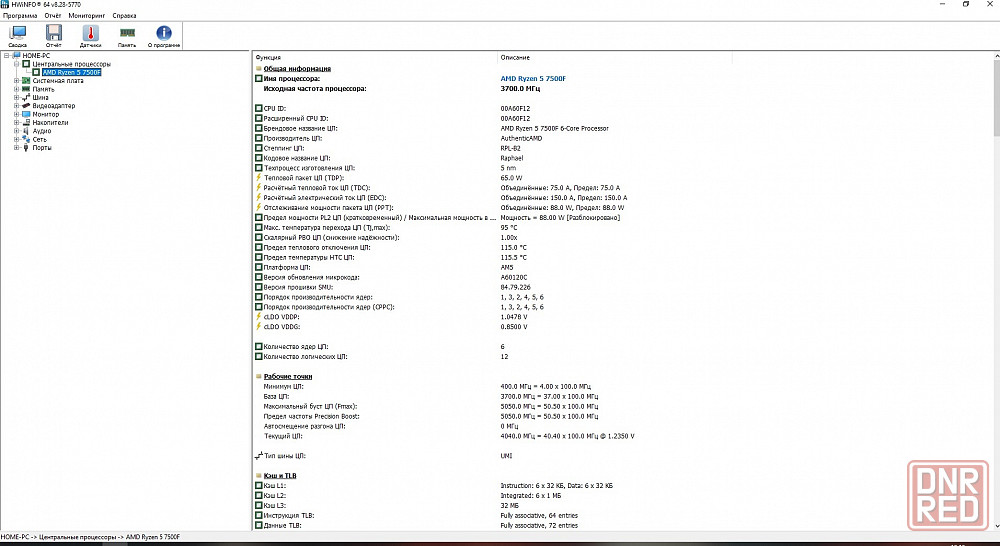Open the О программе info icon
The height and width of the screenshot is (546, 1000).
click(164, 33)
